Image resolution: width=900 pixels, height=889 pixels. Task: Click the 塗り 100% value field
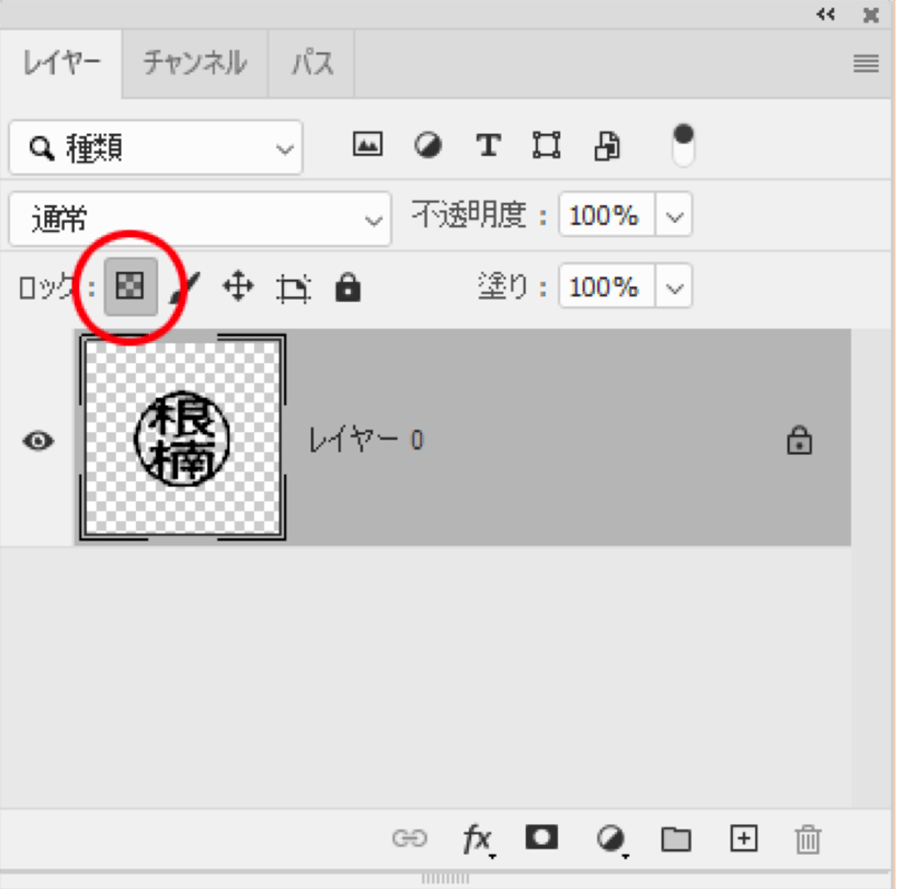point(607,286)
